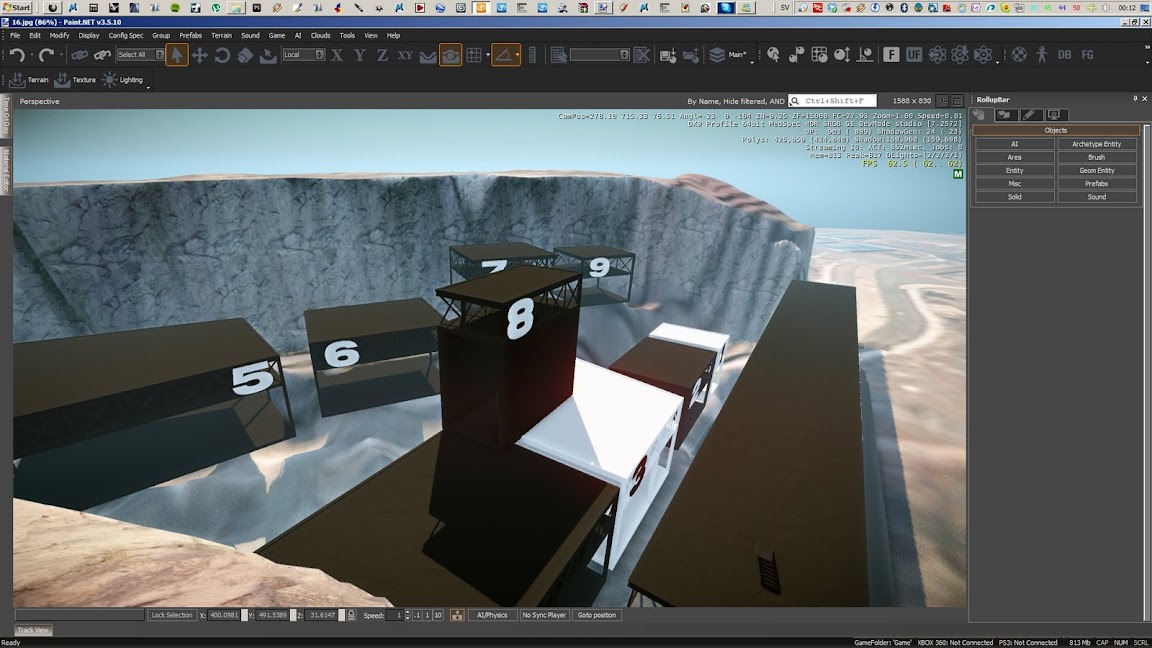This screenshot has height=648, width=1152.
Task: Activate the Scale tool
Action: point(245,55)
